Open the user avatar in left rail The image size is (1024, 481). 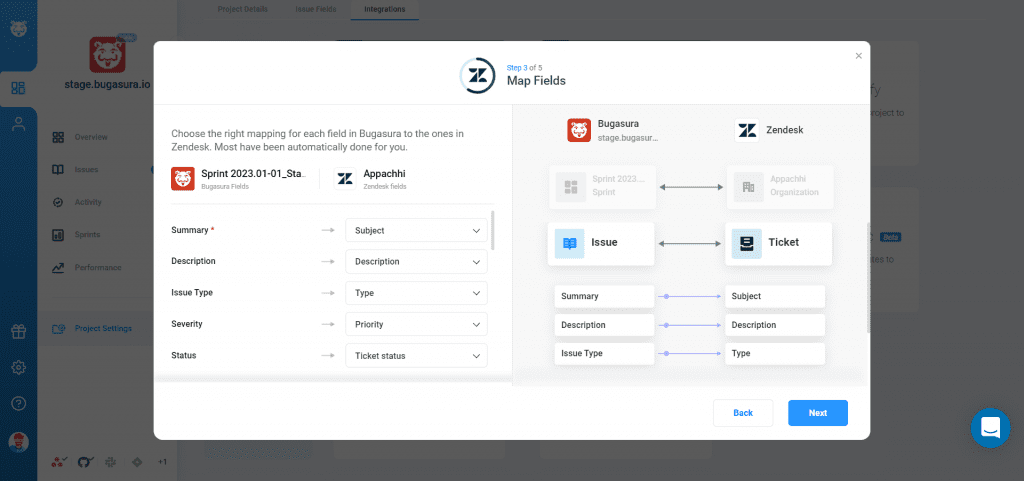pos(18,442)
